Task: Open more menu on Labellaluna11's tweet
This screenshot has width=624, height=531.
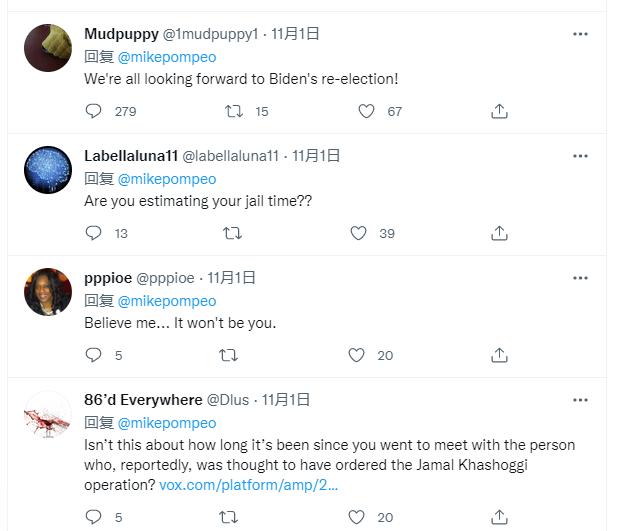Action: (x=580, y=156)
